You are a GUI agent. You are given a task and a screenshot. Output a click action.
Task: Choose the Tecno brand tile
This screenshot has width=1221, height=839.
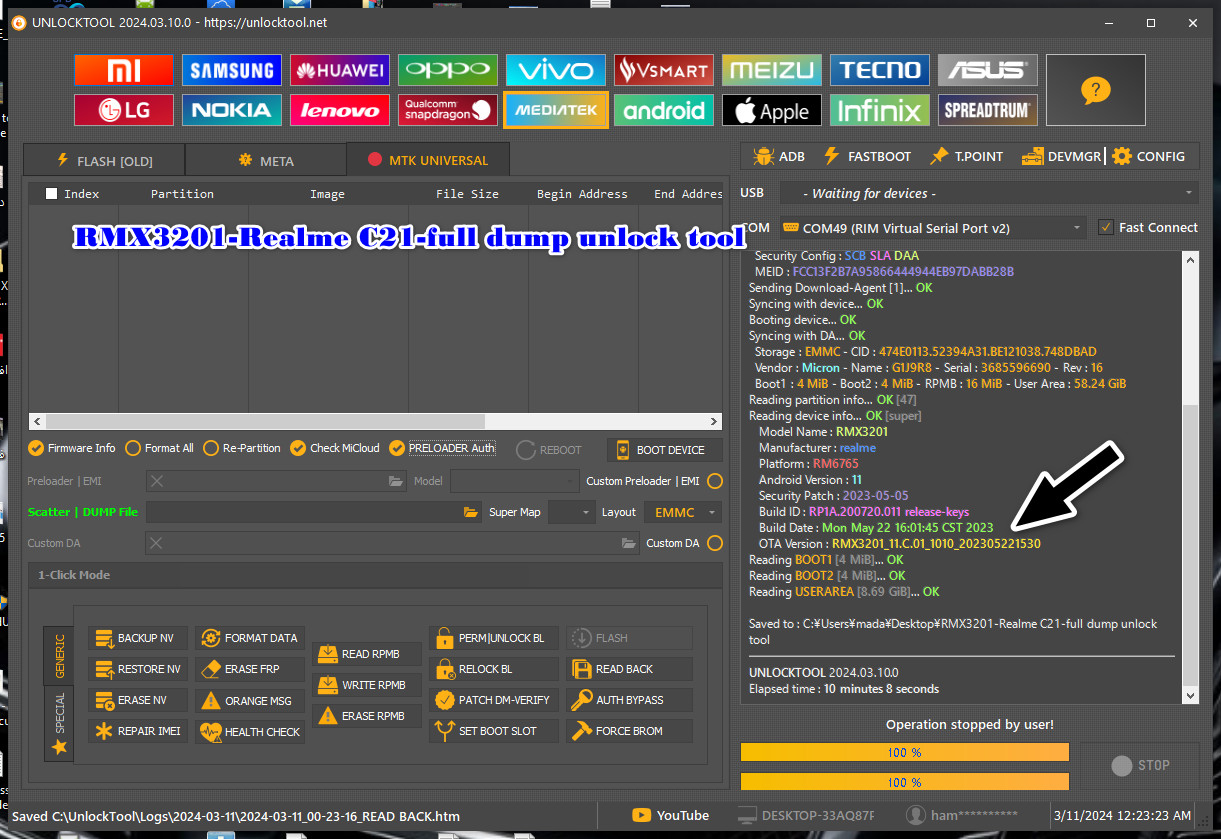coord(880,70)
